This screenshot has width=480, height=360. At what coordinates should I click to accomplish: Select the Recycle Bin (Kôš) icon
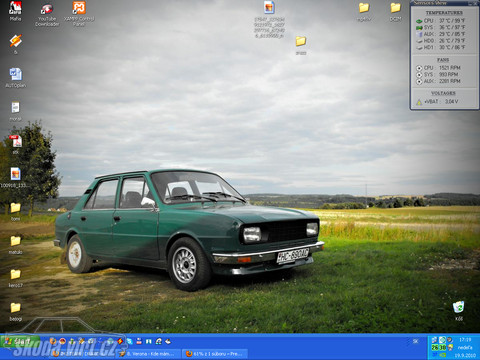pyautogui.click(x=459, y=311)
